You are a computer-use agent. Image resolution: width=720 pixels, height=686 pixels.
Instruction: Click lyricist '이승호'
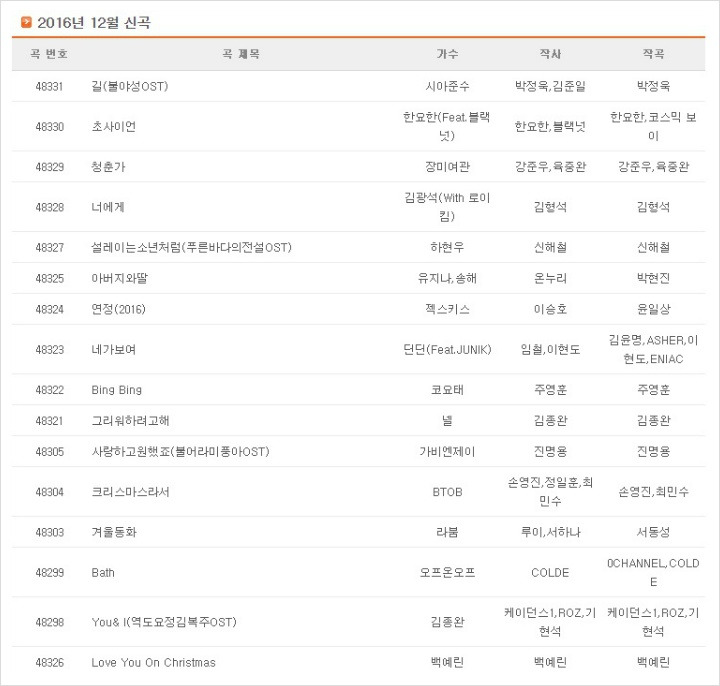[550, 309]
